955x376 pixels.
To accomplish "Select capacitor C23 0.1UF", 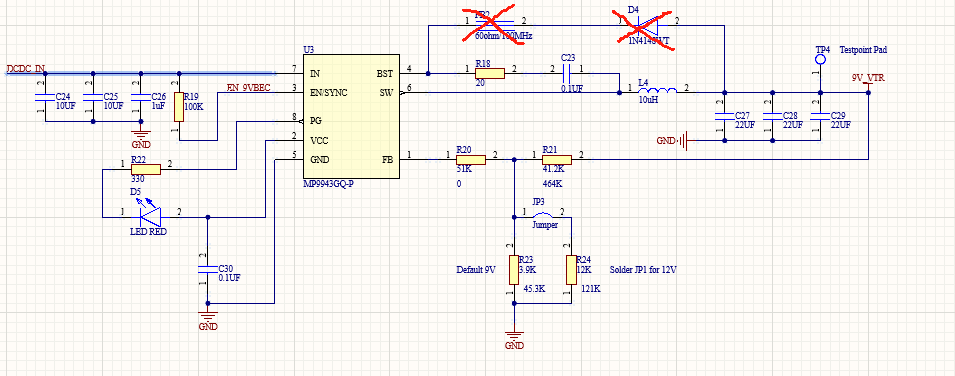I will click(566, 74).
